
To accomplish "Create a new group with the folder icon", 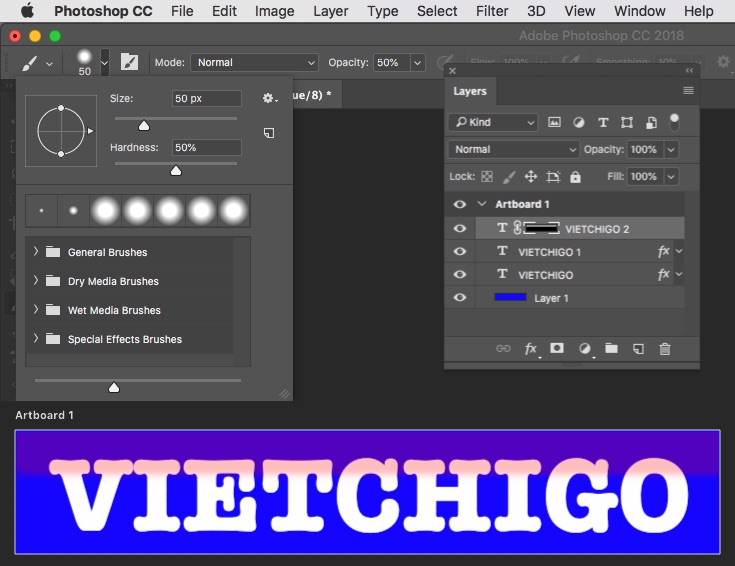I will (611, 349).
